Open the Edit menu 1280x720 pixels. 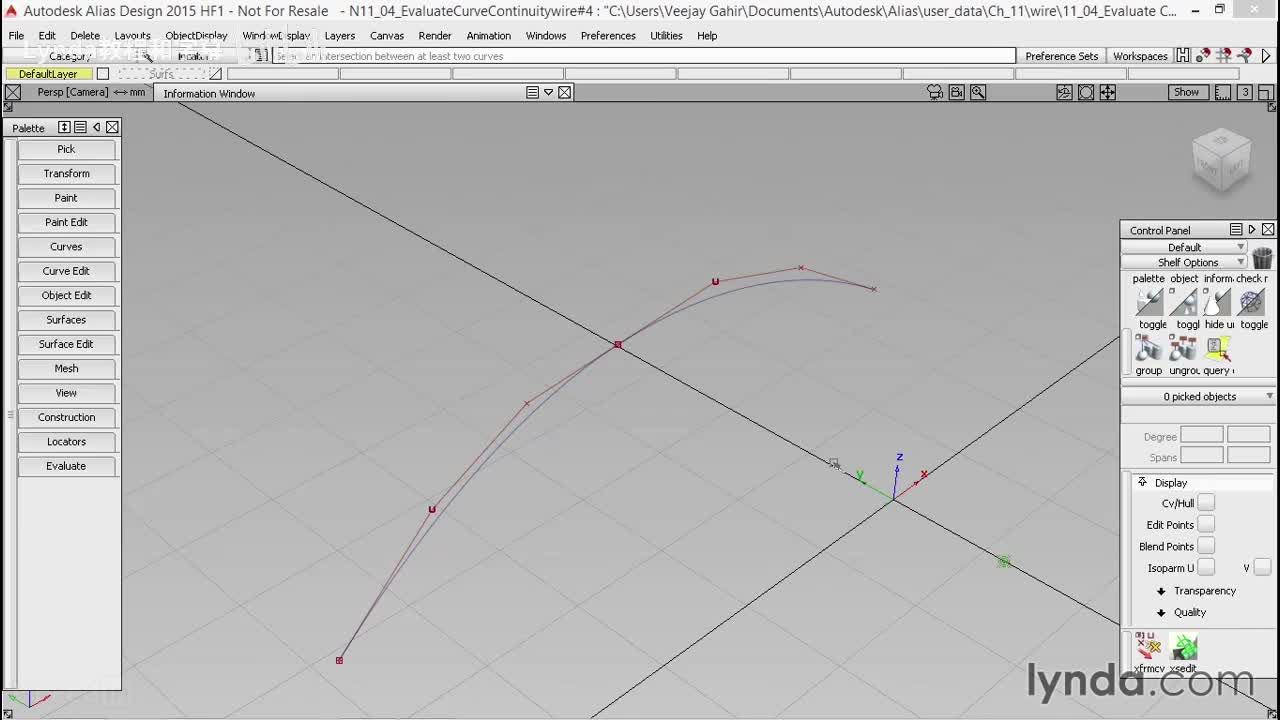[x=47, y=36]
